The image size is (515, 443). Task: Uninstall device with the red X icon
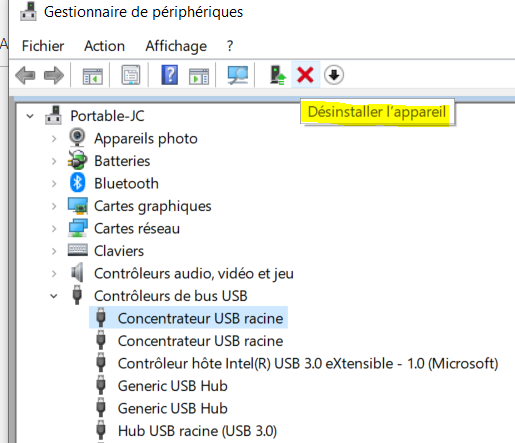[x=306, y=75]
